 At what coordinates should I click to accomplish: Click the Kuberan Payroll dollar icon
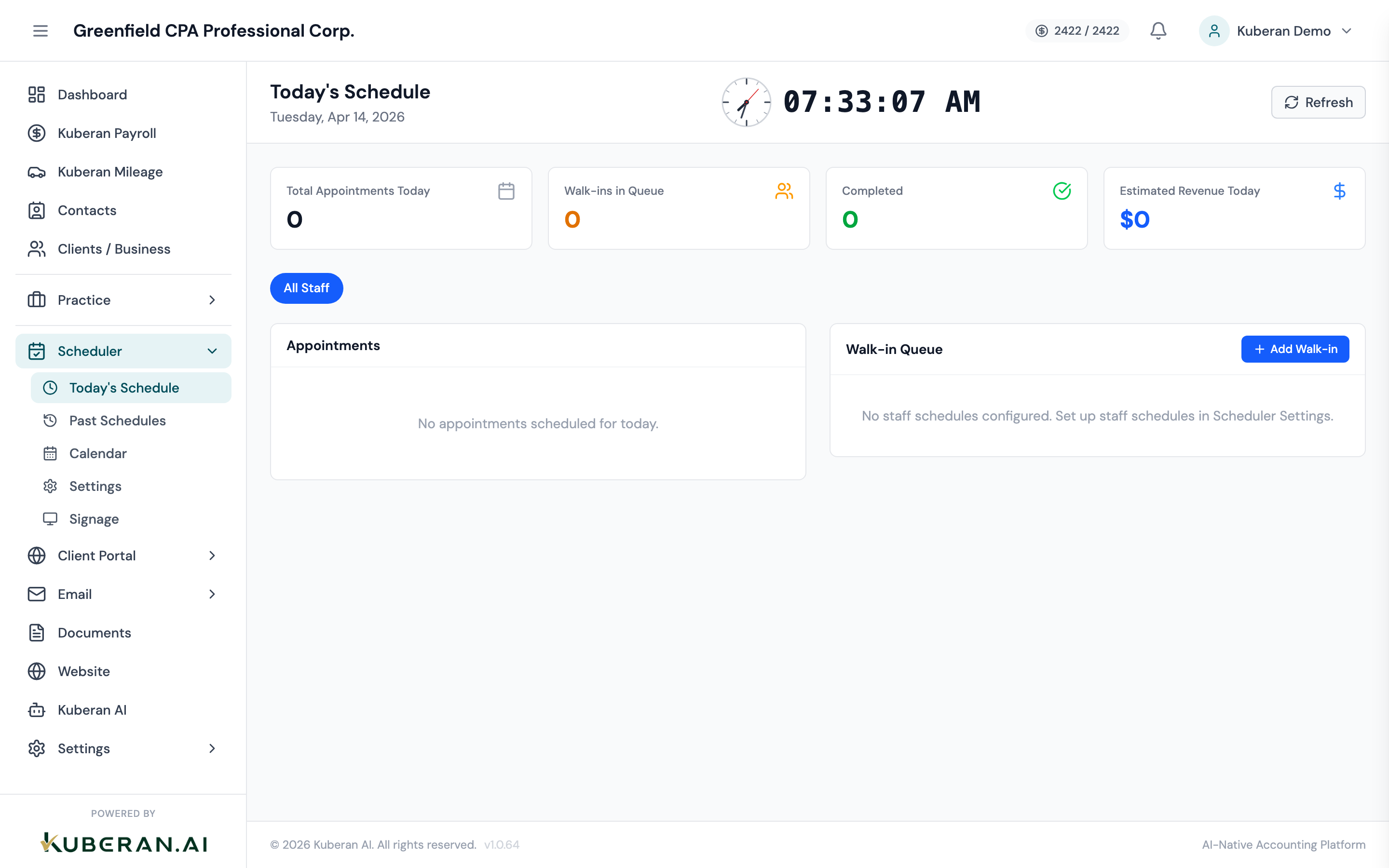(x=37, y=133)
